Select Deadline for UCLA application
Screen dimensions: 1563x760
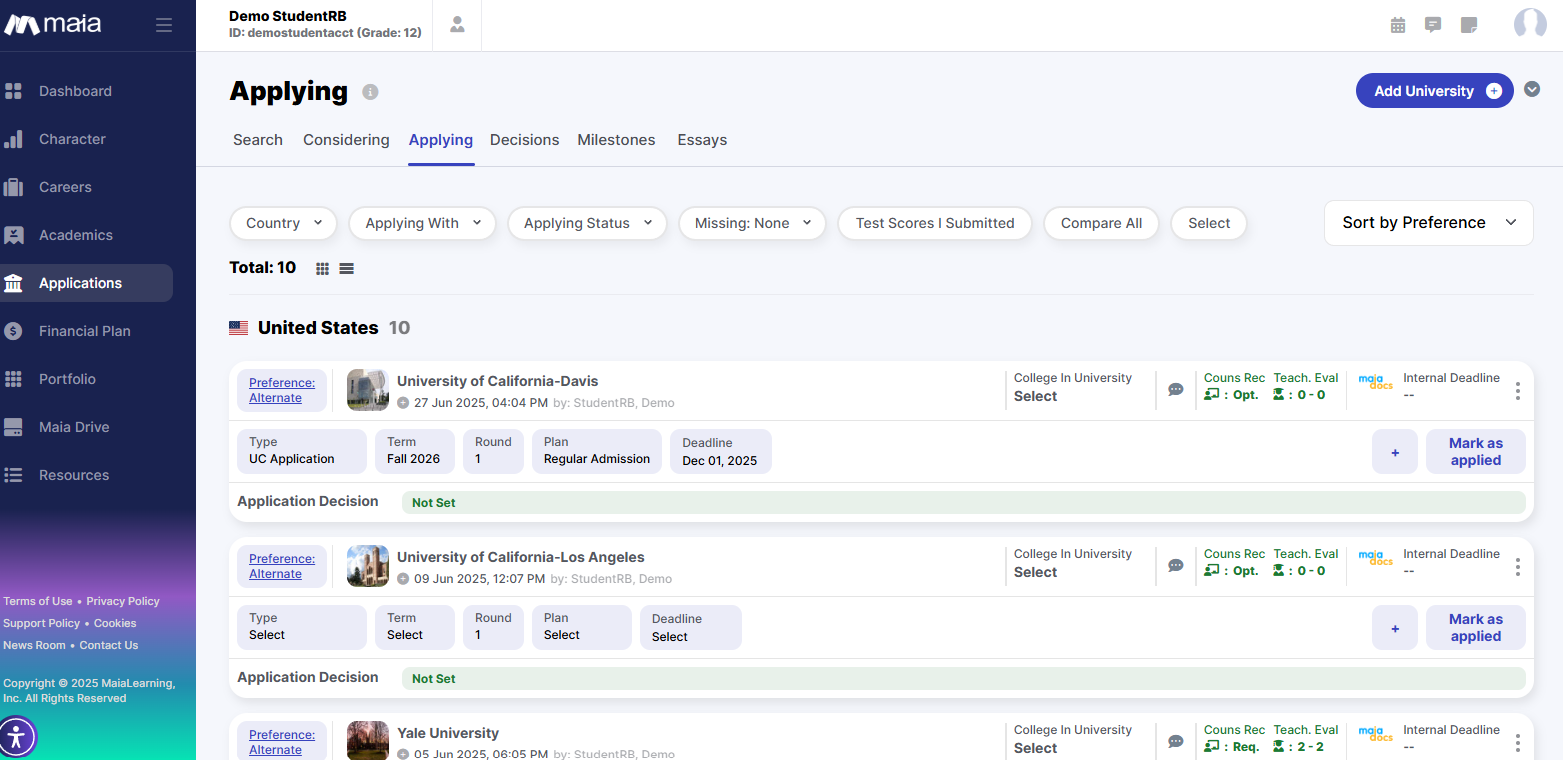point(691,627)
